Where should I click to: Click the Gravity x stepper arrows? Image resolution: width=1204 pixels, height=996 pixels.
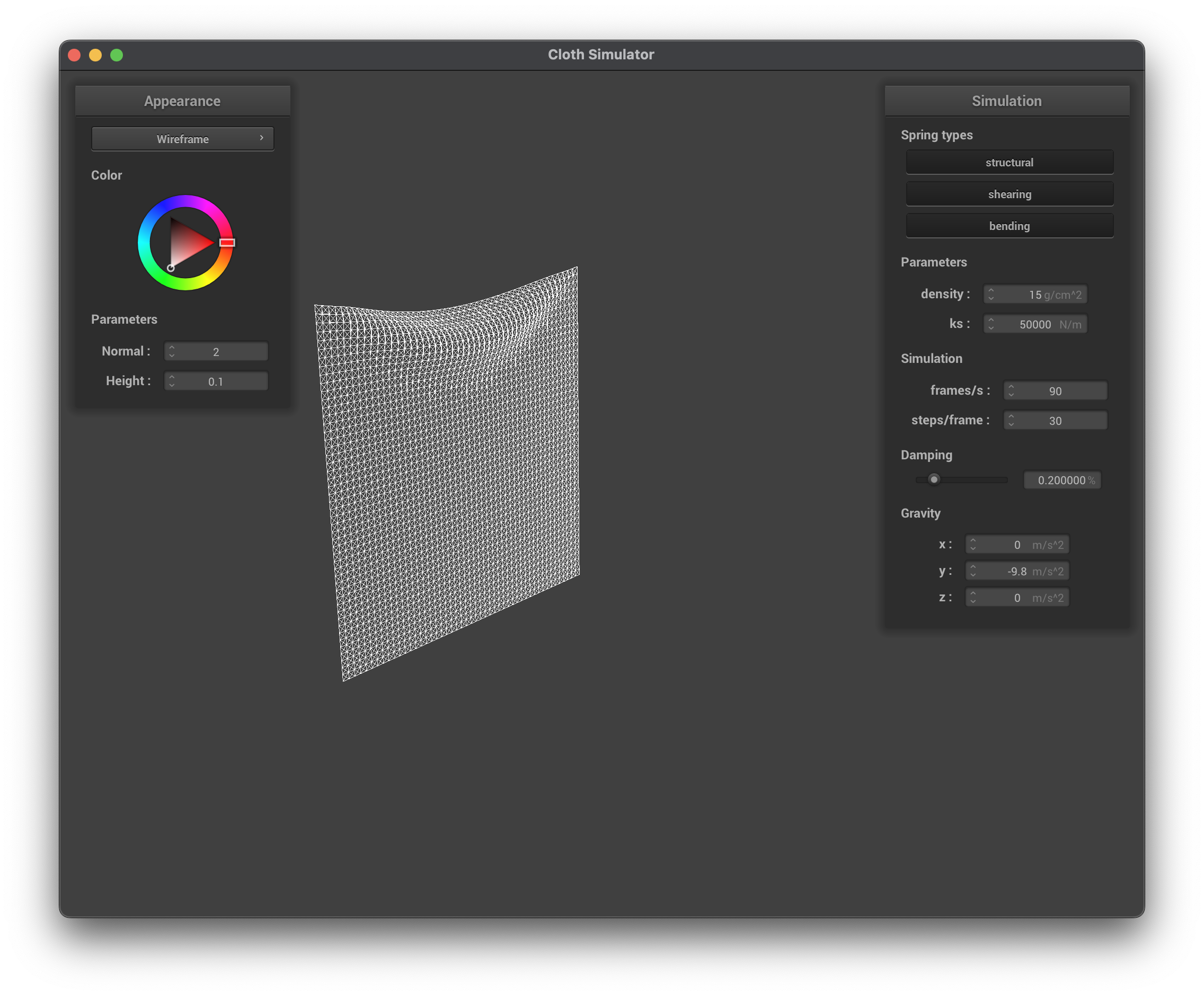coord(973,545)
